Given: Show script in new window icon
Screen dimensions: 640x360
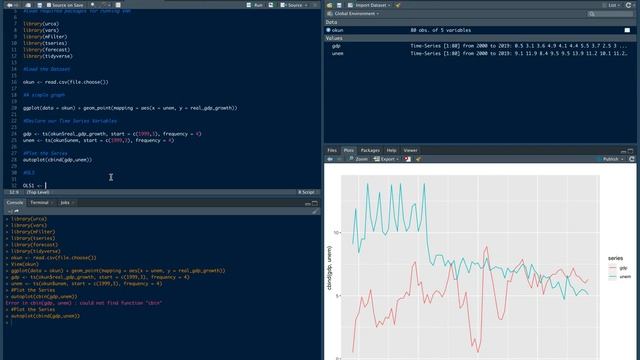Looking at the screenshot, I should pos(28,5).
